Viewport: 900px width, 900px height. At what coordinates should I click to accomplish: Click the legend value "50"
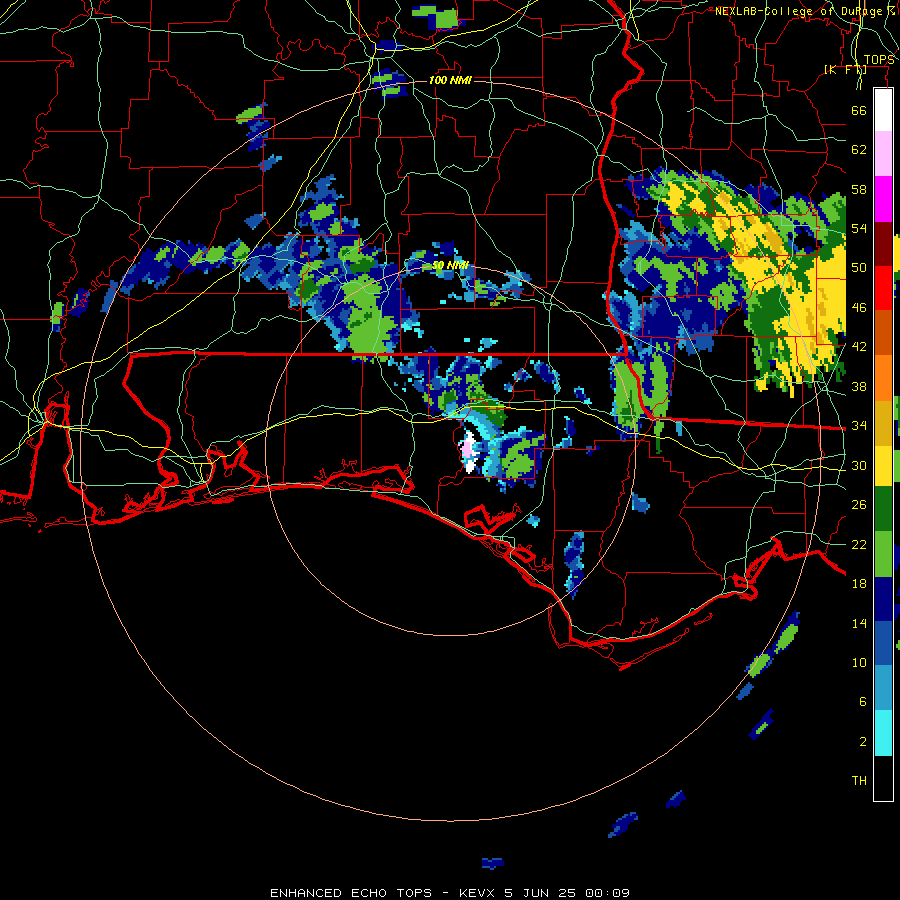point(859,268)
